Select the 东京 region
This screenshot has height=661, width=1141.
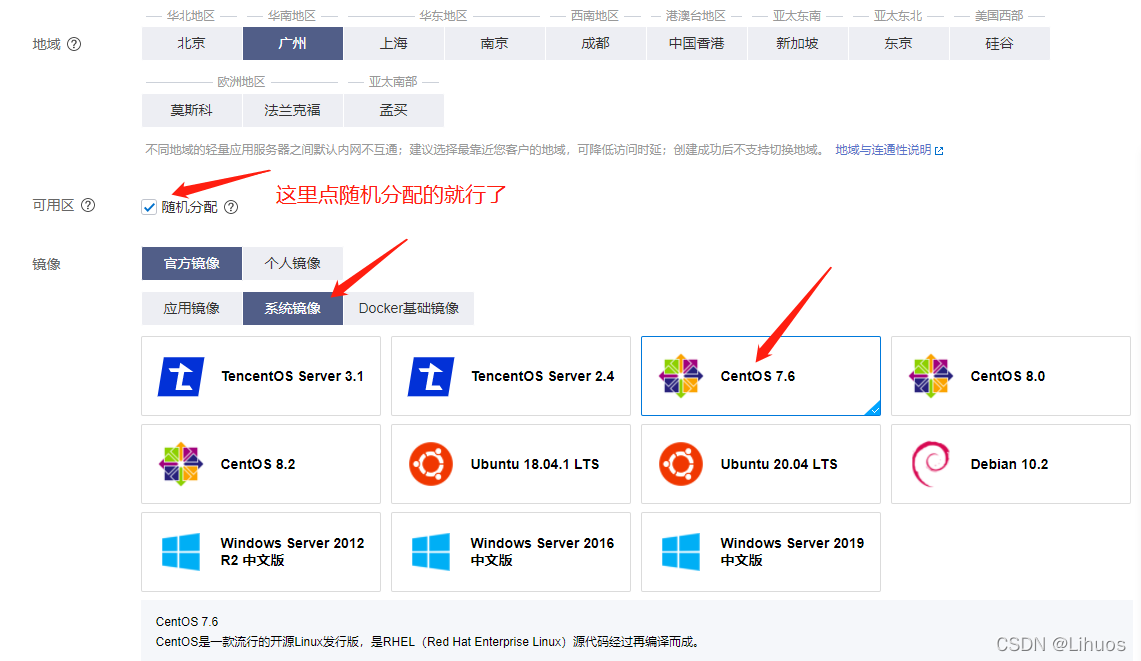click(x=899, y=44)
